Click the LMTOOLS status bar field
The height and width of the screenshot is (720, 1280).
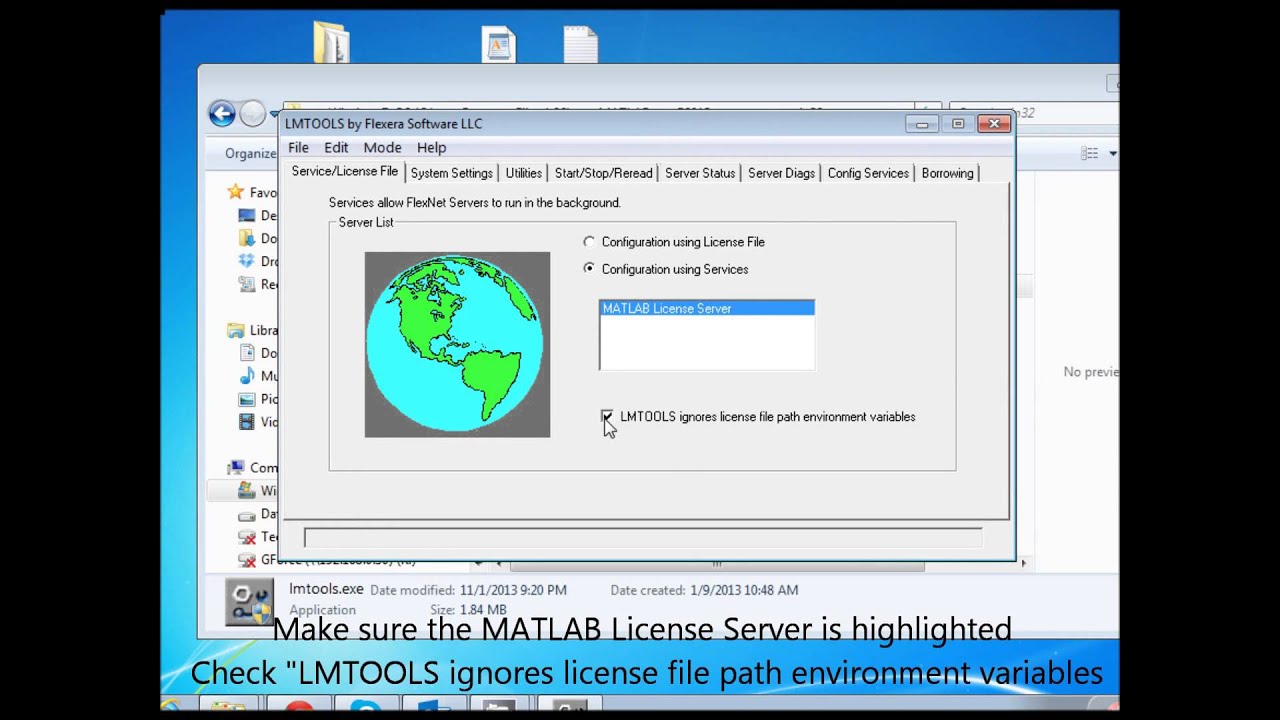click(643, 537)
